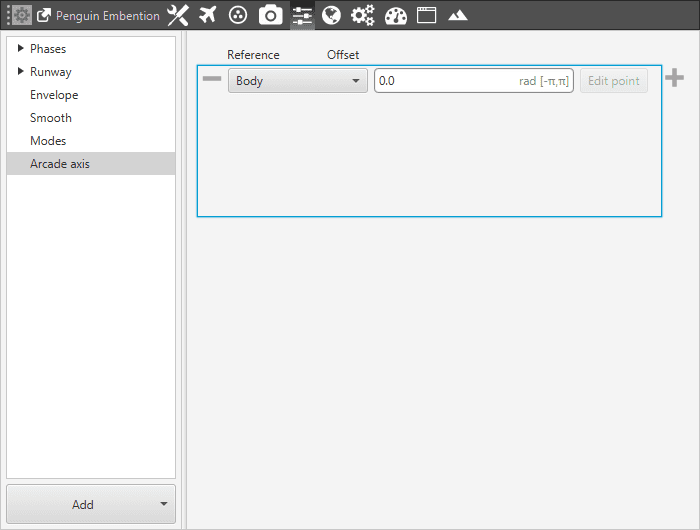Click the drag handle dots in the title bar

[8, 16]
